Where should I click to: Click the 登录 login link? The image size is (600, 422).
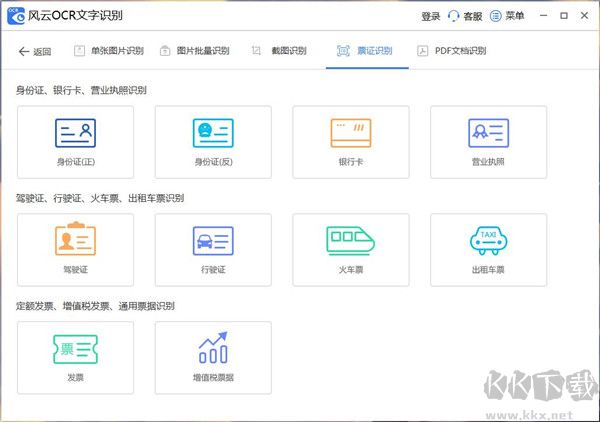pyautogui.click(x=430, y=16)
